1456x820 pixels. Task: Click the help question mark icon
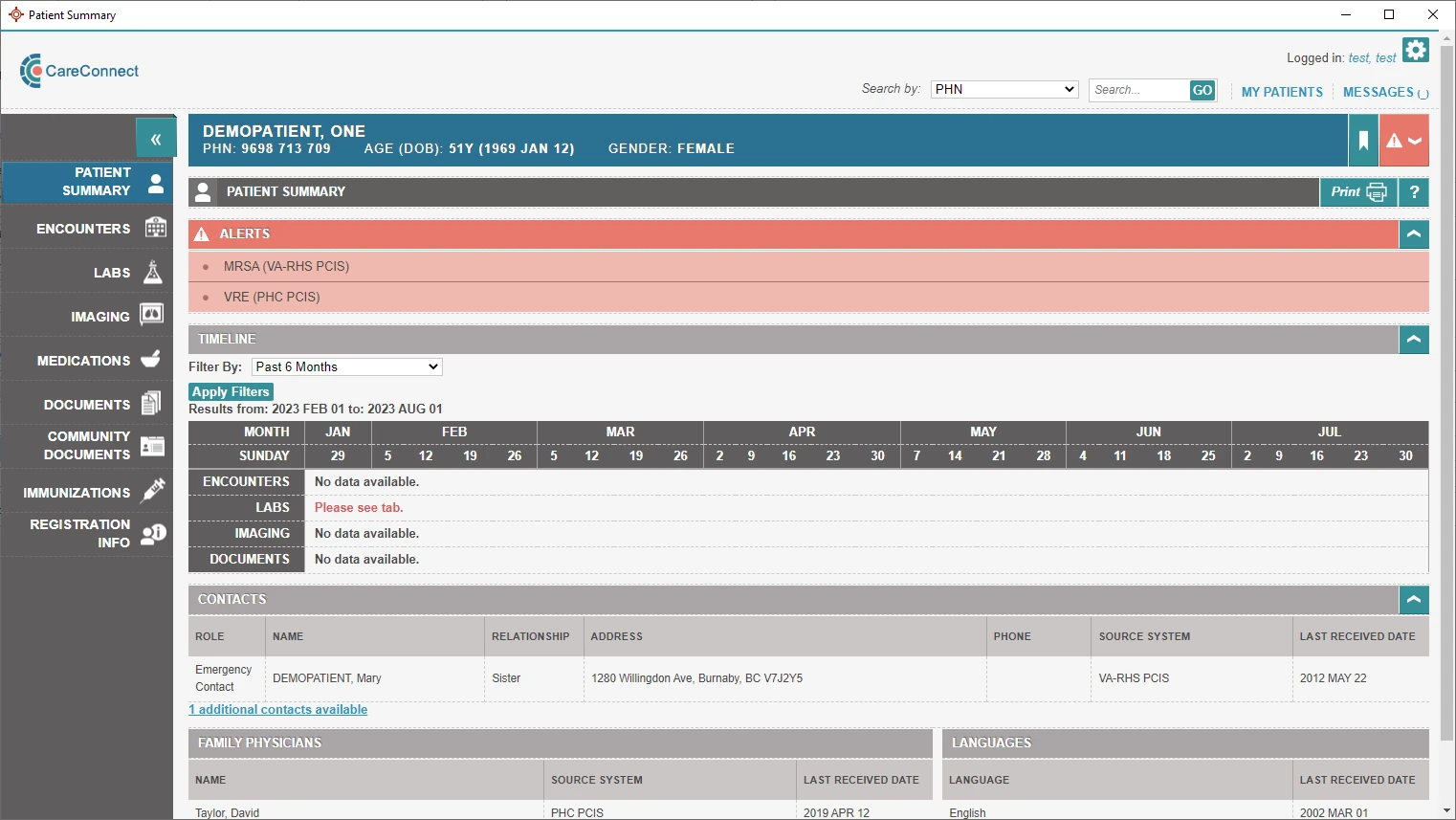(x=1414, y=192)
